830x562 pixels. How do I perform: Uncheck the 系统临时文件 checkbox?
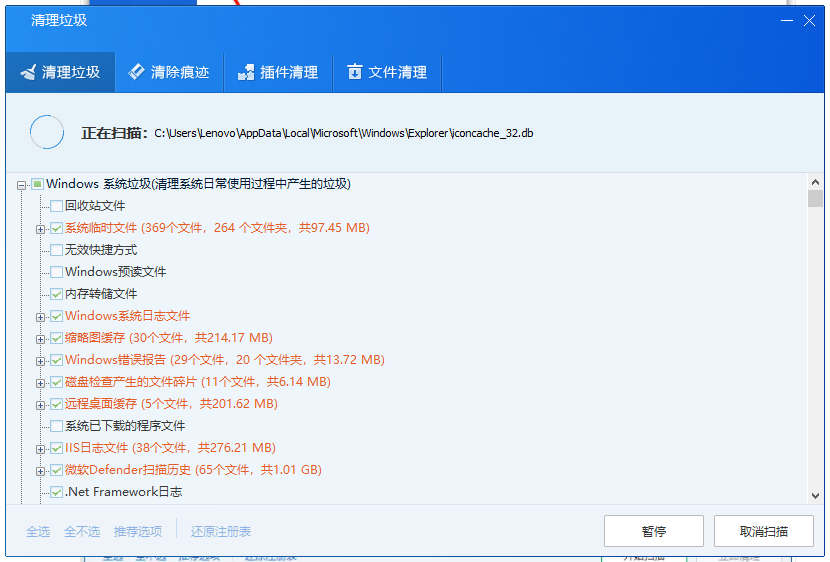click(x=57, y=228)
